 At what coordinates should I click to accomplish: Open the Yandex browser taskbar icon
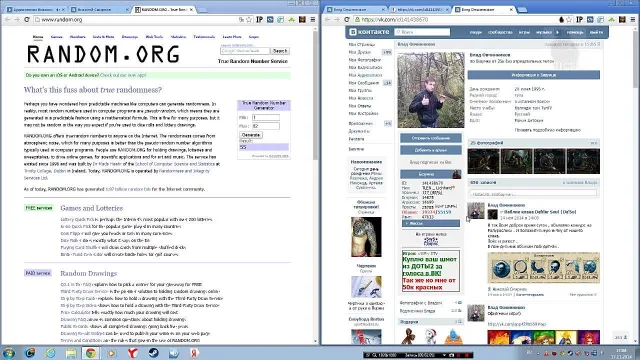pos(133,353)
